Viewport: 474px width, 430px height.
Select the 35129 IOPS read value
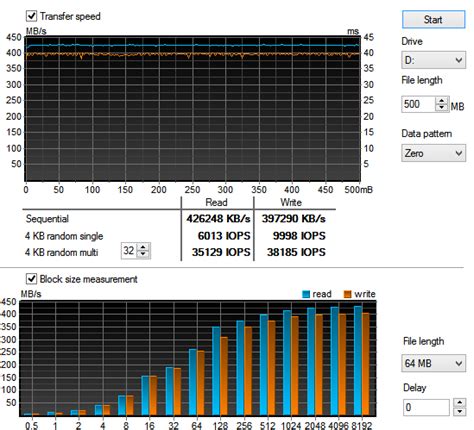(x=221, y=252)
